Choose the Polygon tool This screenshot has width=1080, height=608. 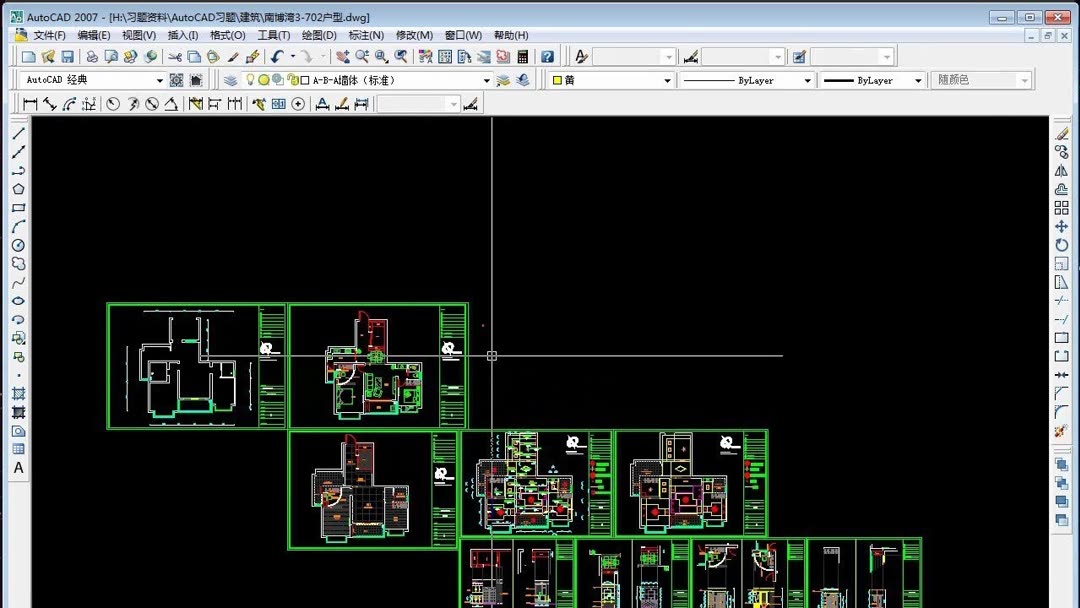coord(19,189)
